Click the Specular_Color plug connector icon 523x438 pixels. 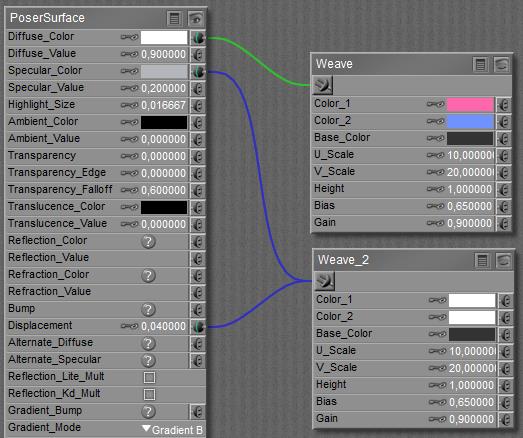[198, 71]
